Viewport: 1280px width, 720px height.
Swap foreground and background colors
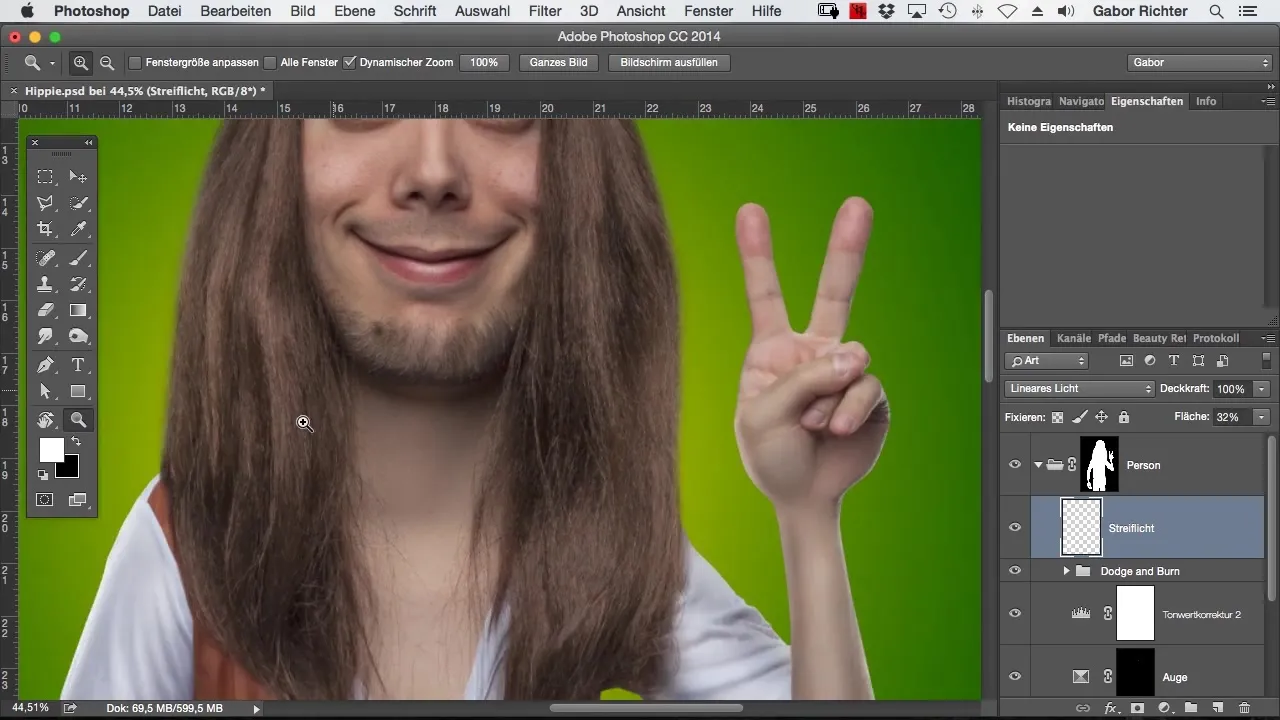(x=75, y=441)
